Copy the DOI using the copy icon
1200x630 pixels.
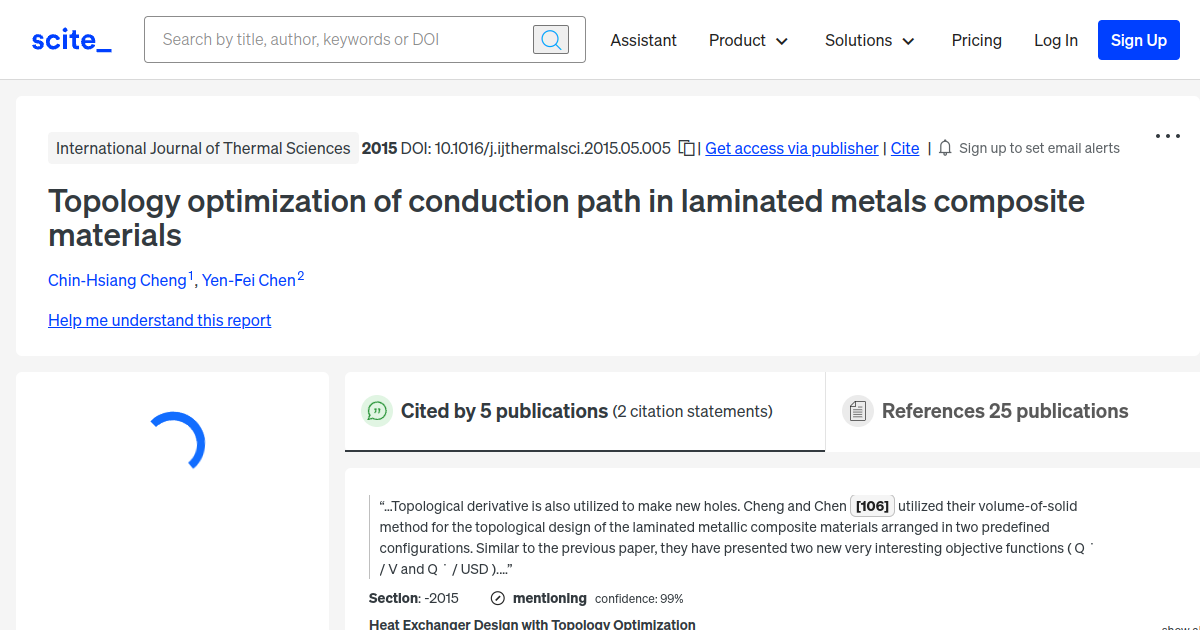687,146
